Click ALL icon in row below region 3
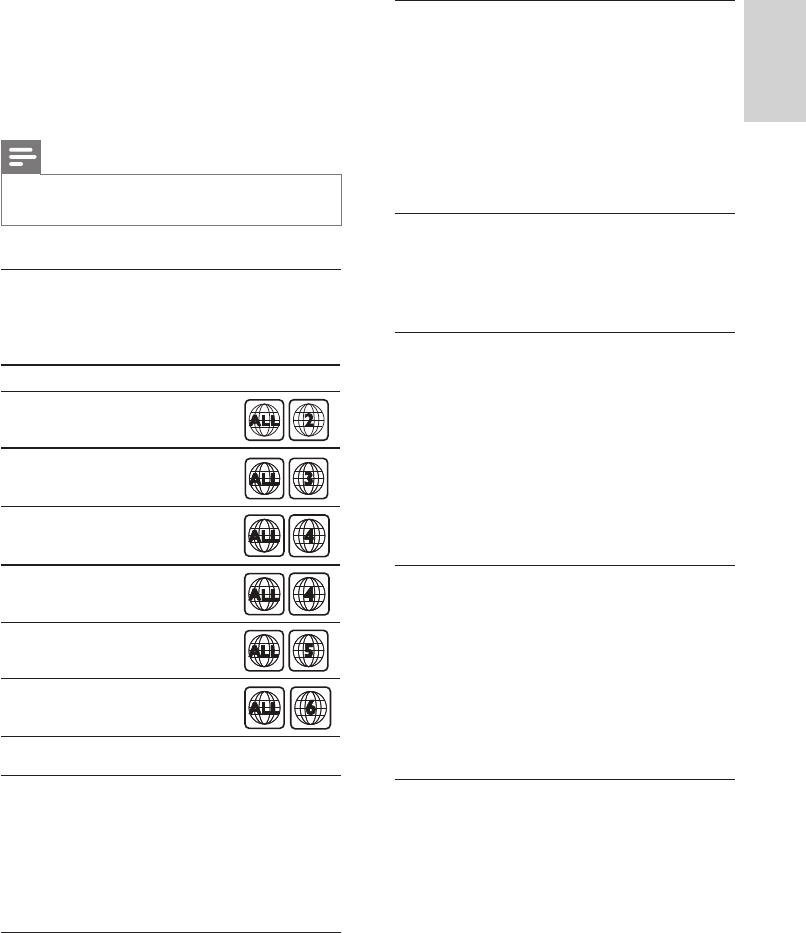Image resolution: width=806 pixels, height=933 pixels. pos(264,536)
